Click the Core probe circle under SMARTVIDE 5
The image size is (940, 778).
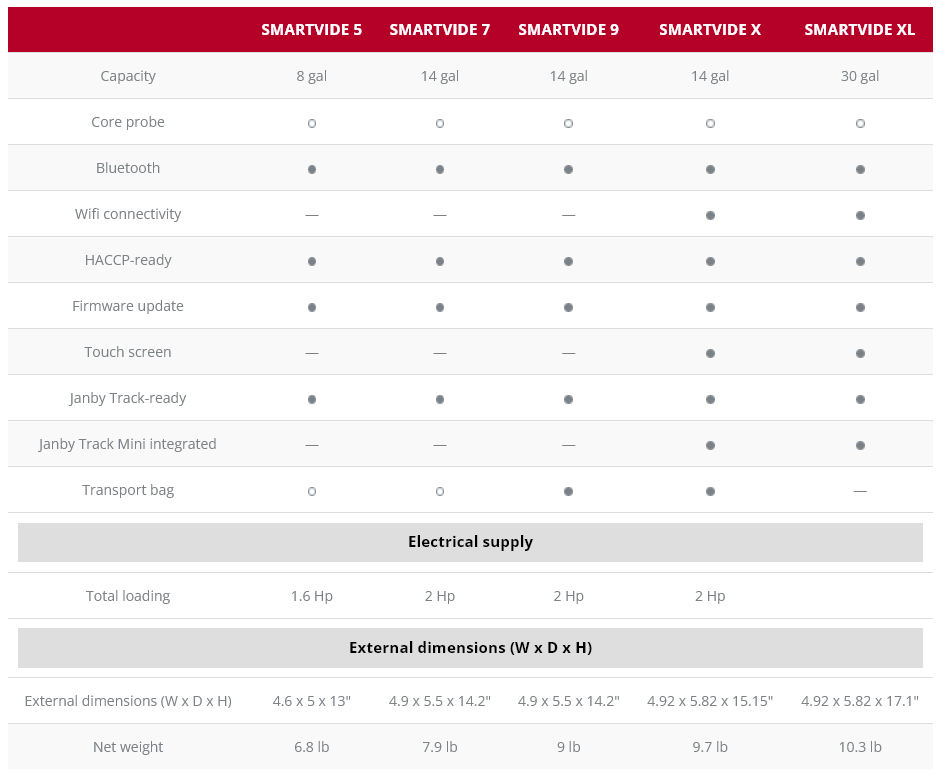coord(312,123)
